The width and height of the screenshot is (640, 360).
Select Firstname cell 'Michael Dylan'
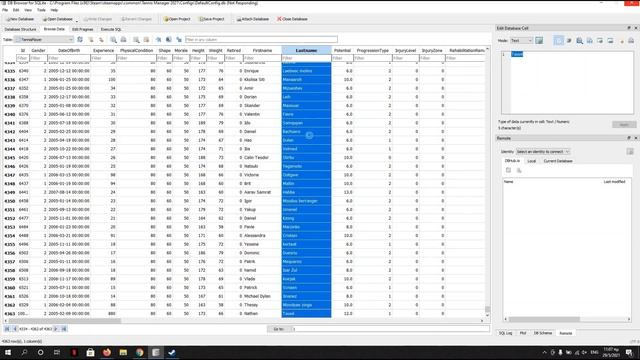[x=262, y=296]
